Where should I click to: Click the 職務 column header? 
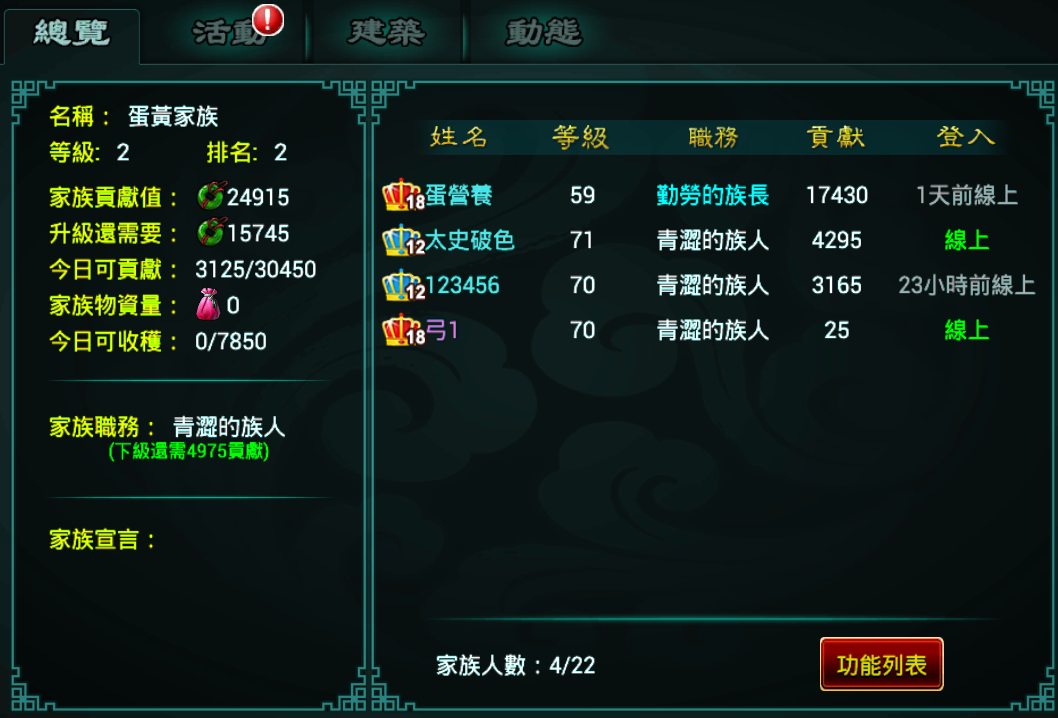coord(713,137)
